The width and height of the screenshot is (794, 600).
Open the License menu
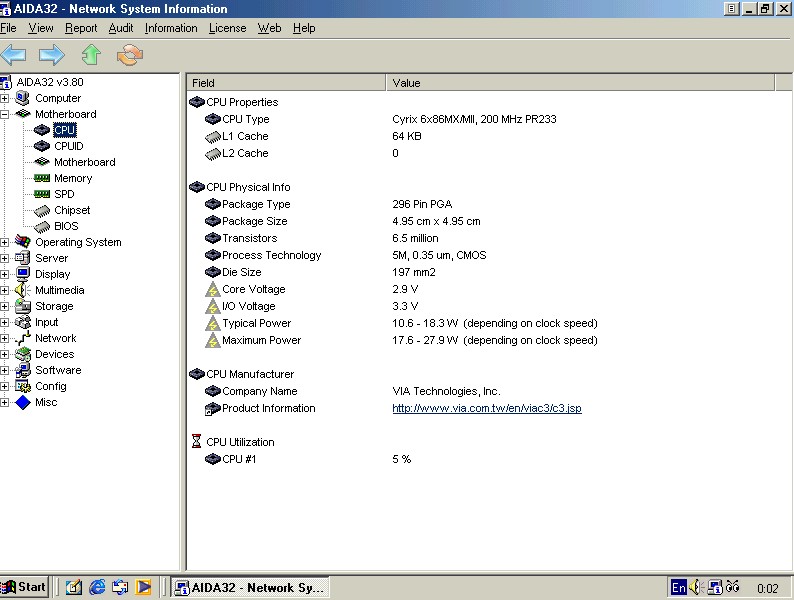click(x=227, y=28)
